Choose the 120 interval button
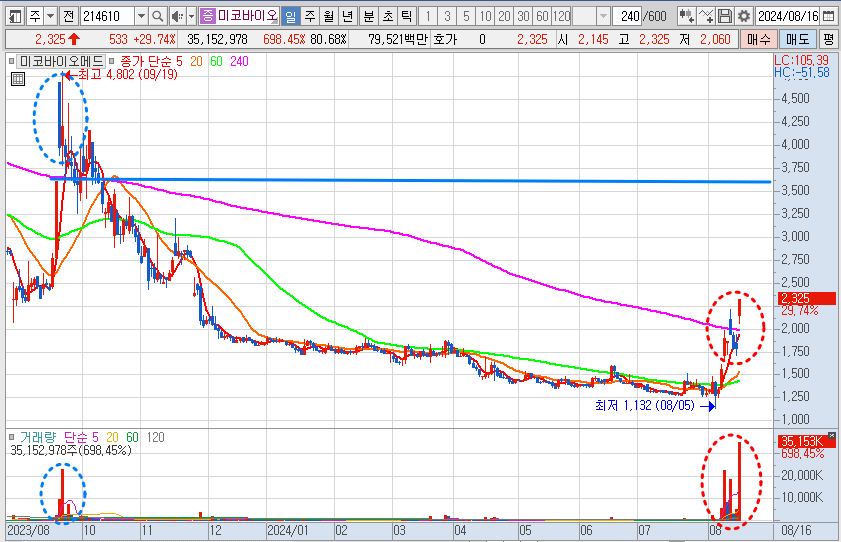 click(x=562, y=16)
